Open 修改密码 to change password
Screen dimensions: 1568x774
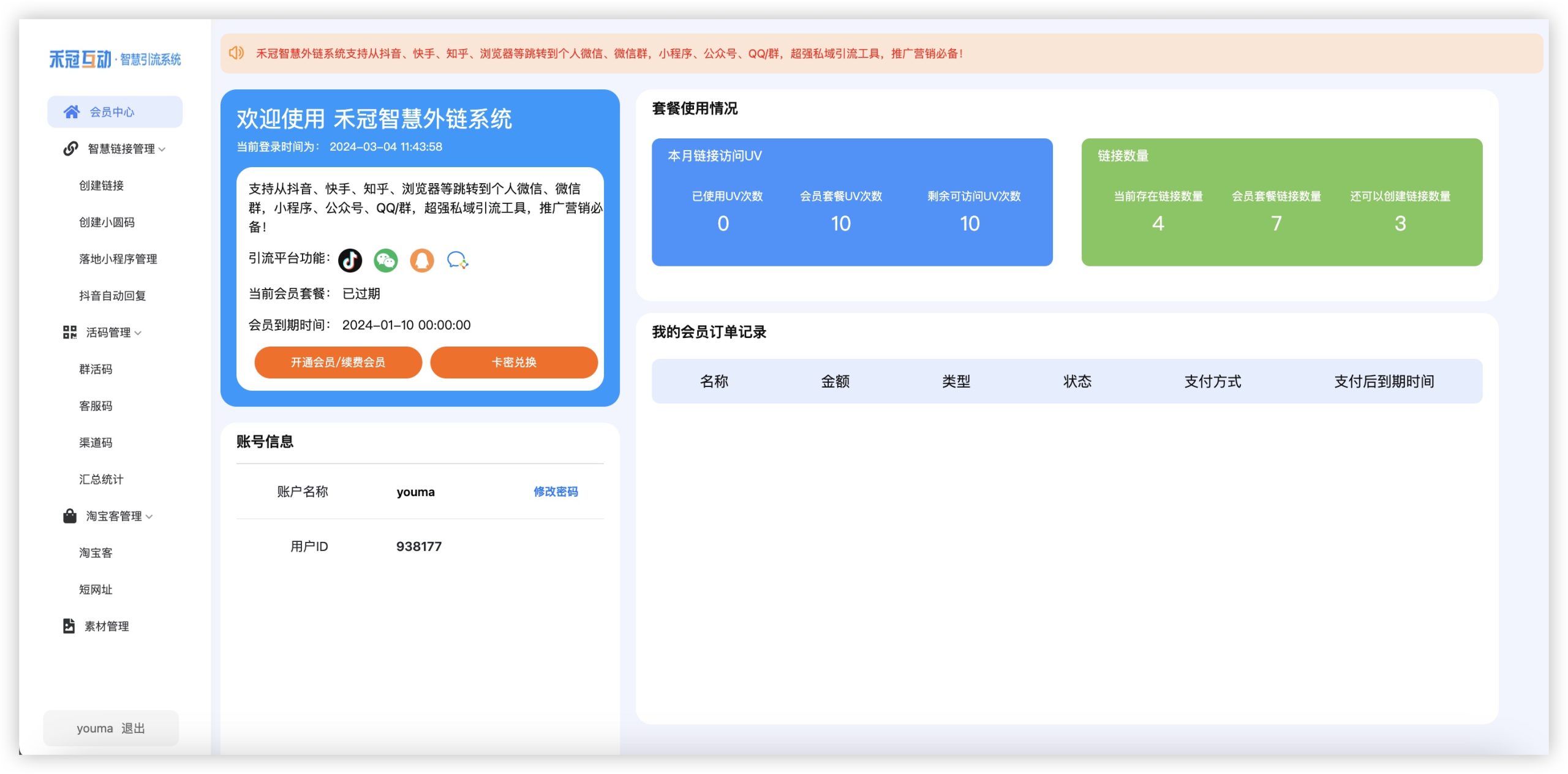pos(556,491)
